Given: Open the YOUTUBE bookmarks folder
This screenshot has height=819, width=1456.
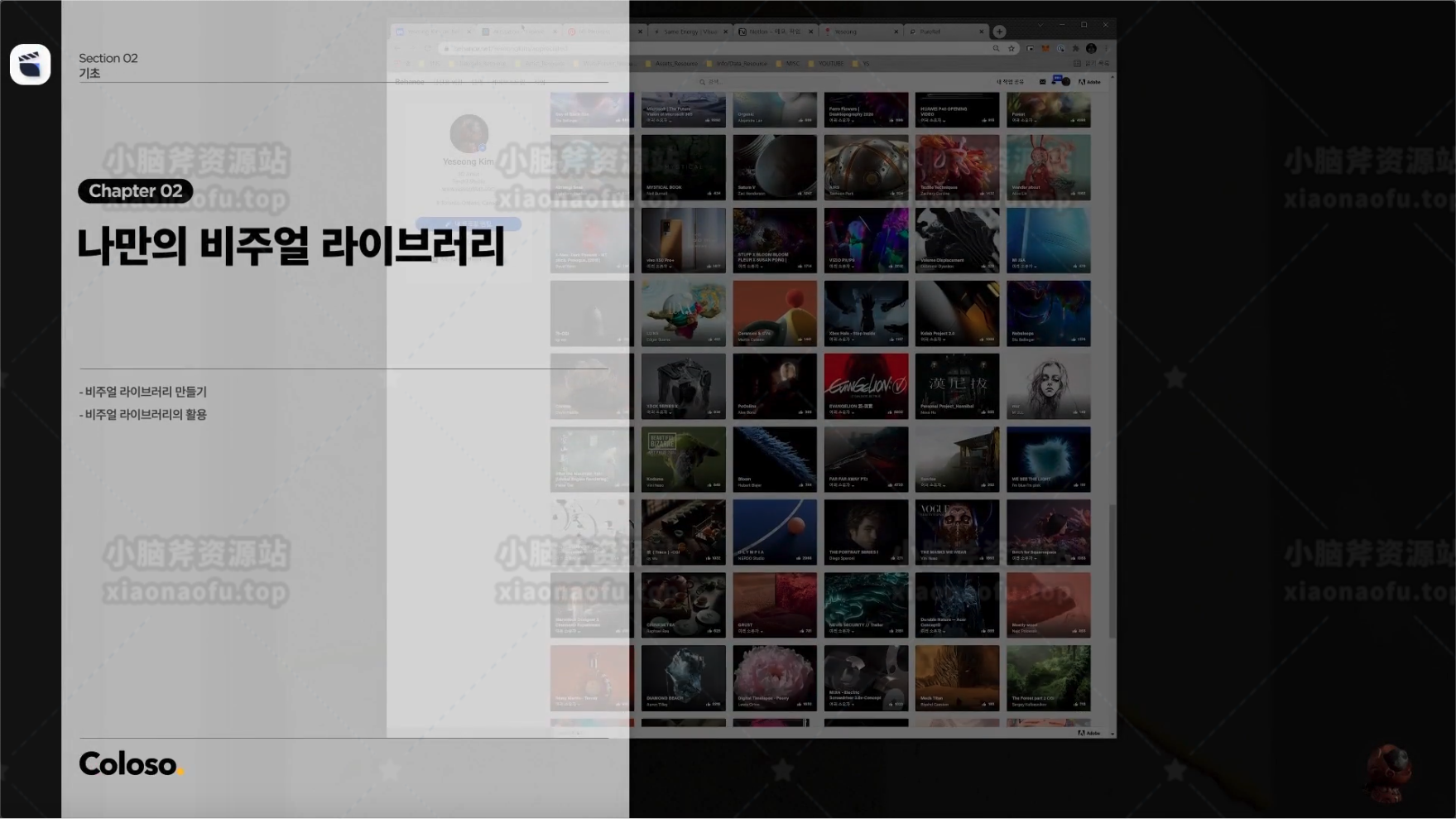Looking at the screenshot, I should tap(829, 64).
